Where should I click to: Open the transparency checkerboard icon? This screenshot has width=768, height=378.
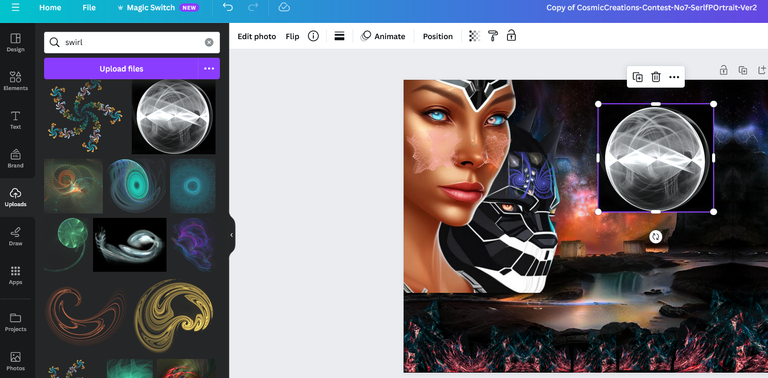click(x=474, y=36)
